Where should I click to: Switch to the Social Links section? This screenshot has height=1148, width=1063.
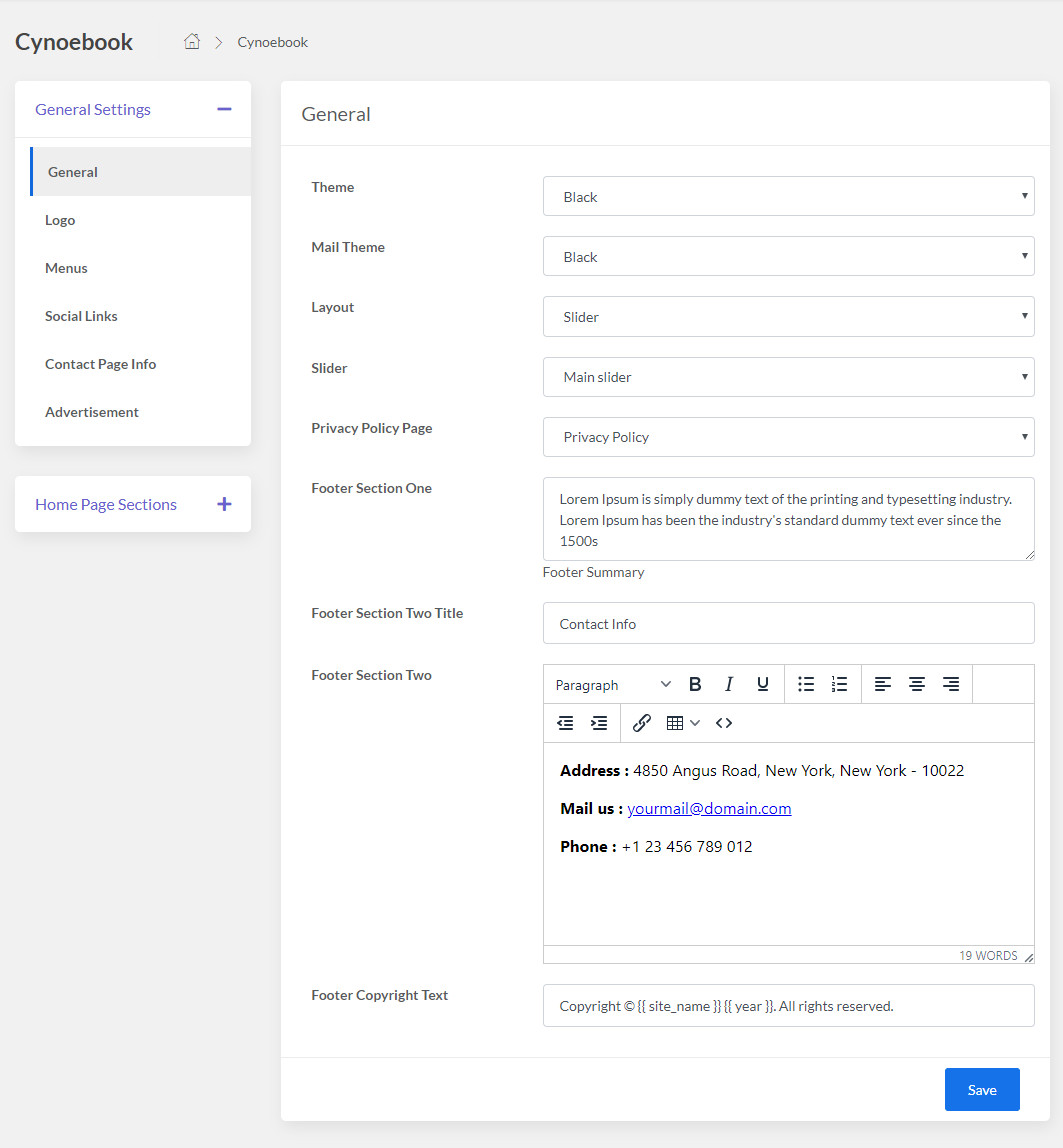[81, 315]
